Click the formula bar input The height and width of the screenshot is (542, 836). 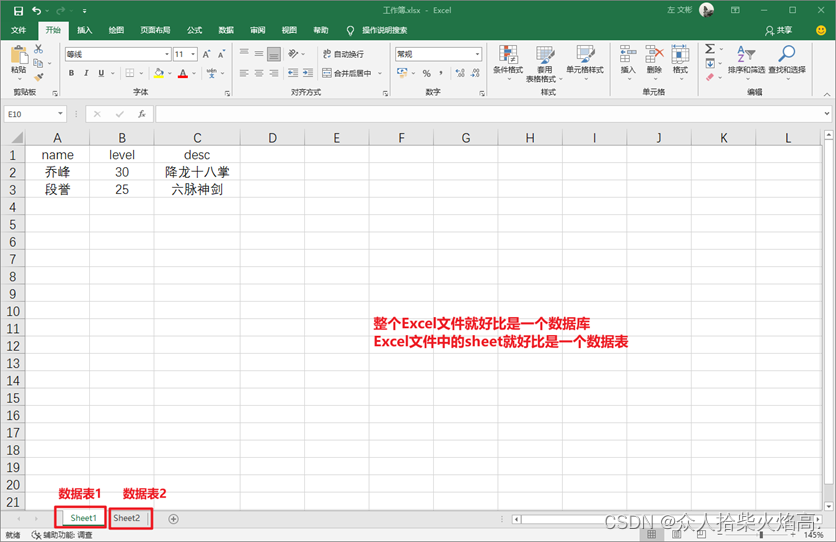pyautogui.click(x=489, y=114)
